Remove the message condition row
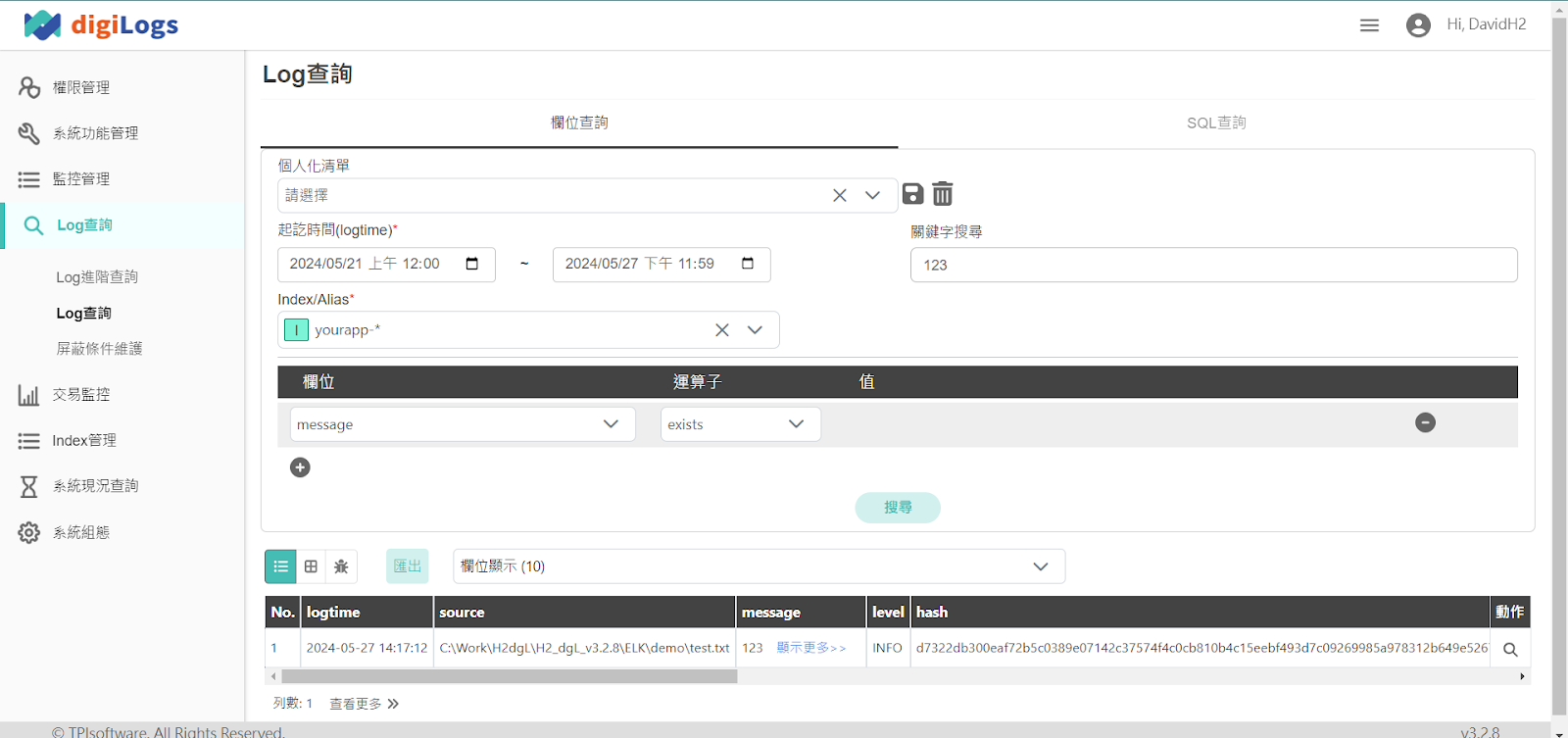This screenshot has height=738, width=1568. pos(1426,422)
